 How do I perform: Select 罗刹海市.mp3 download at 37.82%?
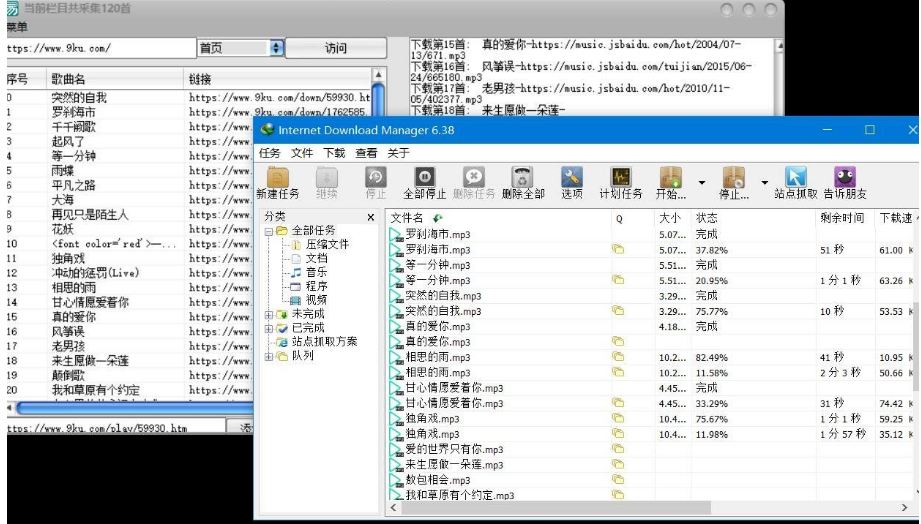pos(651,250)
